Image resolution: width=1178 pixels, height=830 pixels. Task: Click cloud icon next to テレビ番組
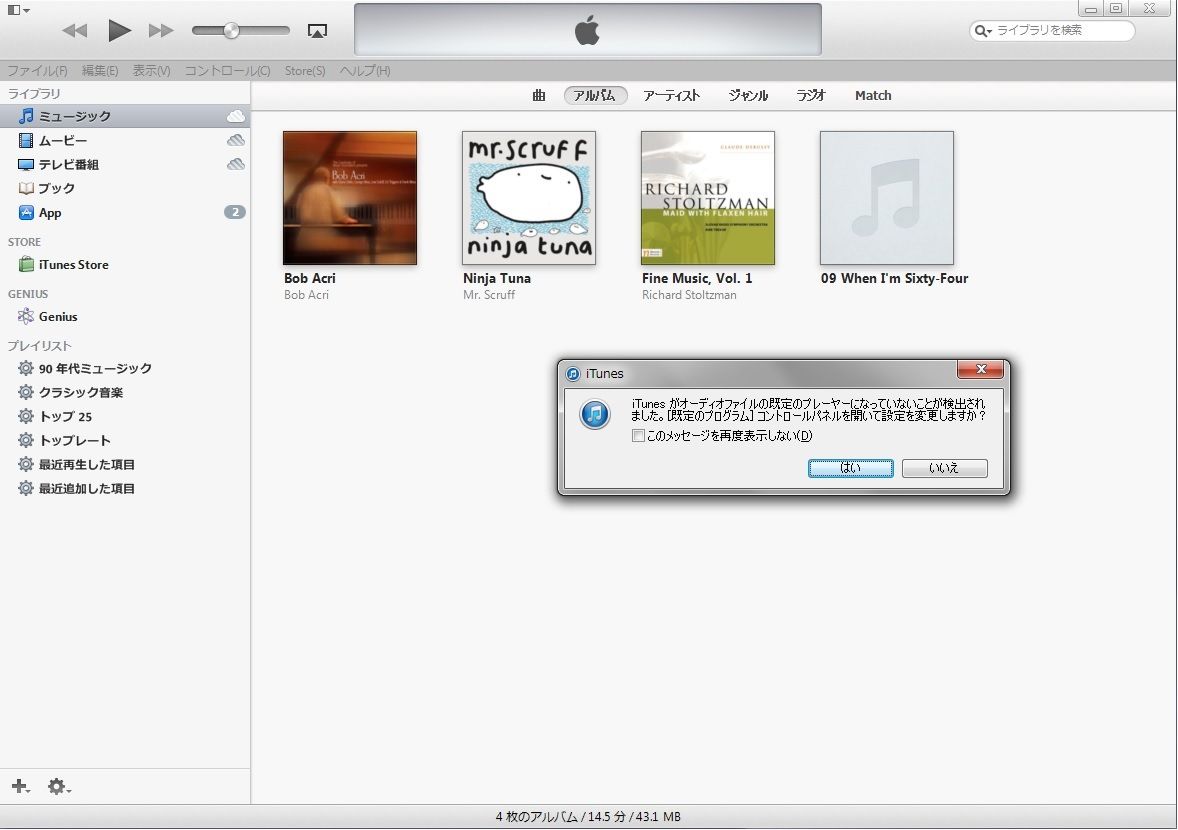(x=236, y=164)
